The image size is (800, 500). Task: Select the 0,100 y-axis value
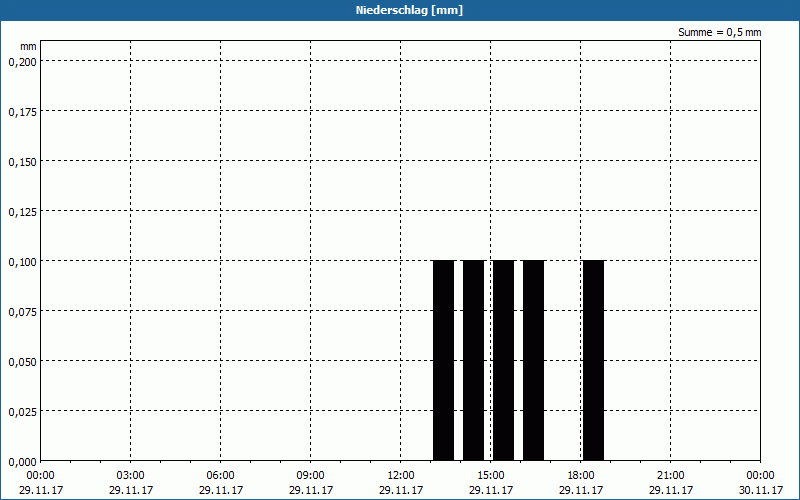(22, 262)
